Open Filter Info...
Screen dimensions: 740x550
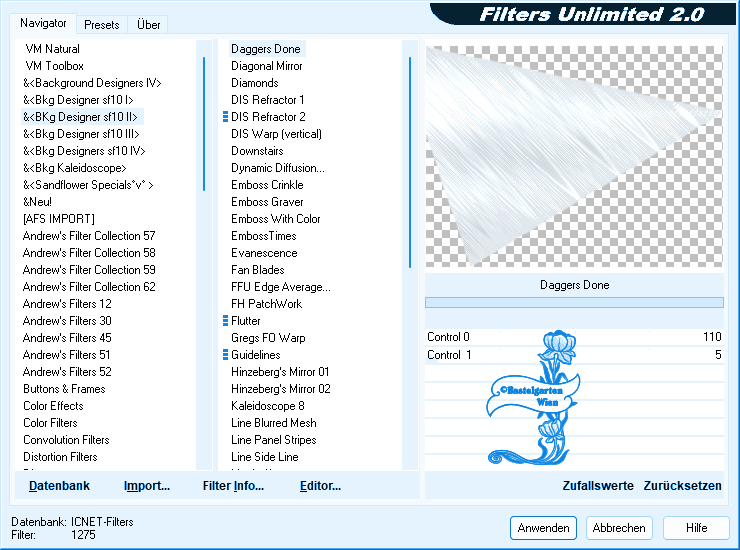coord(233,485)
